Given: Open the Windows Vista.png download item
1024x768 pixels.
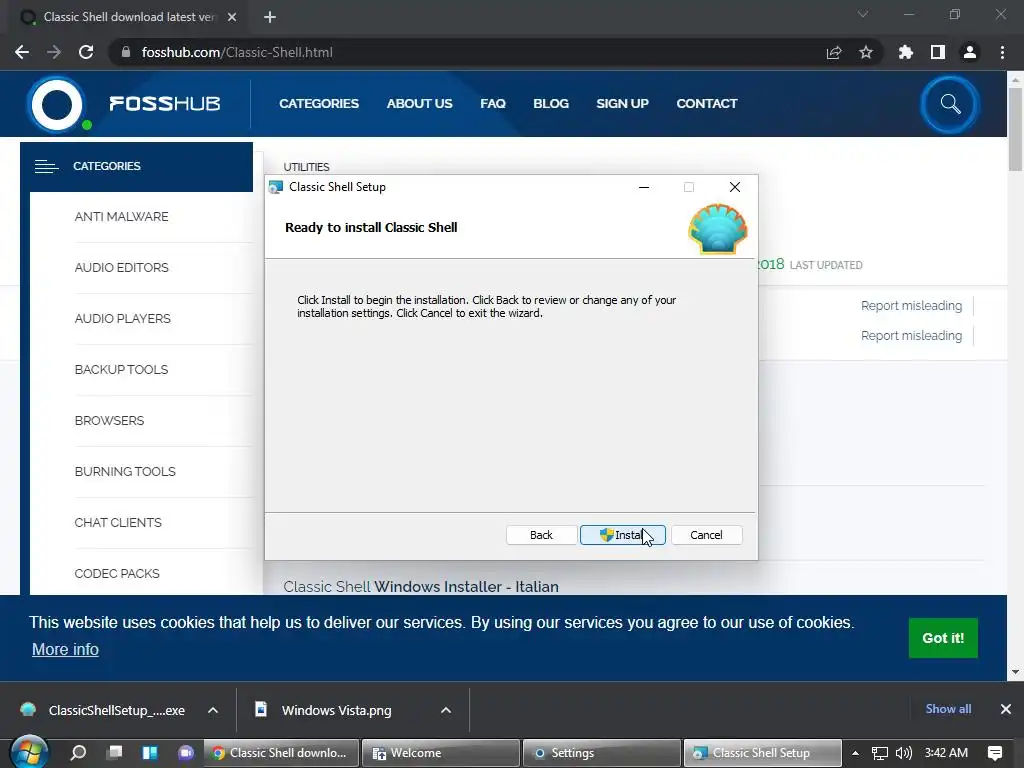Looking at the screenshot, I should click(x=324, y=710).
